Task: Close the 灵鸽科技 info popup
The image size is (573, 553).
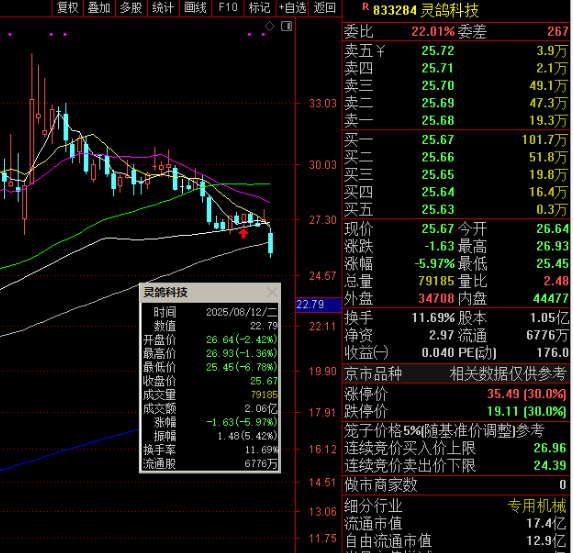Action: 272,292
